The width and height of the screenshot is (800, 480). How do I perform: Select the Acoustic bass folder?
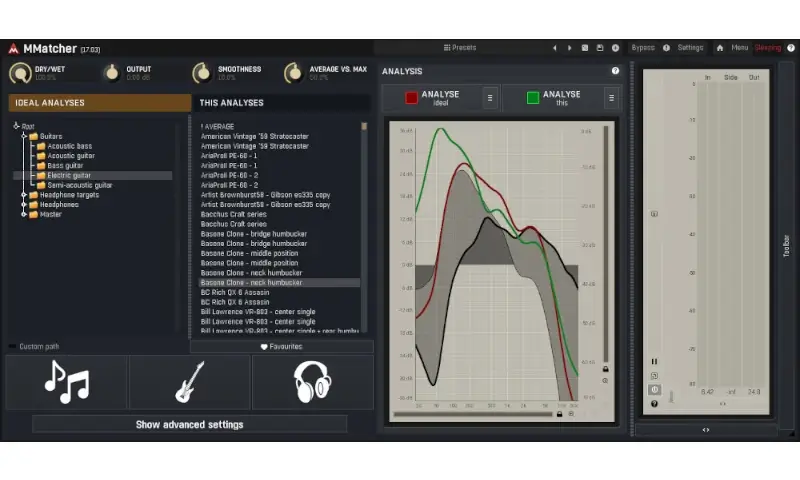[69, 146]
